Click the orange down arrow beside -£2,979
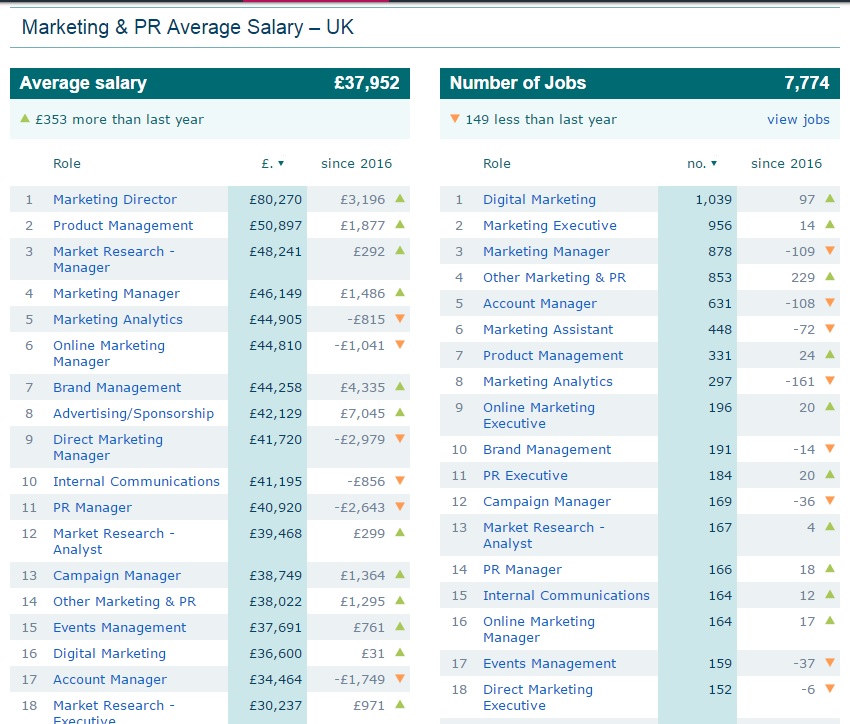This screenshot has width=850, height=724. point(400,438)
